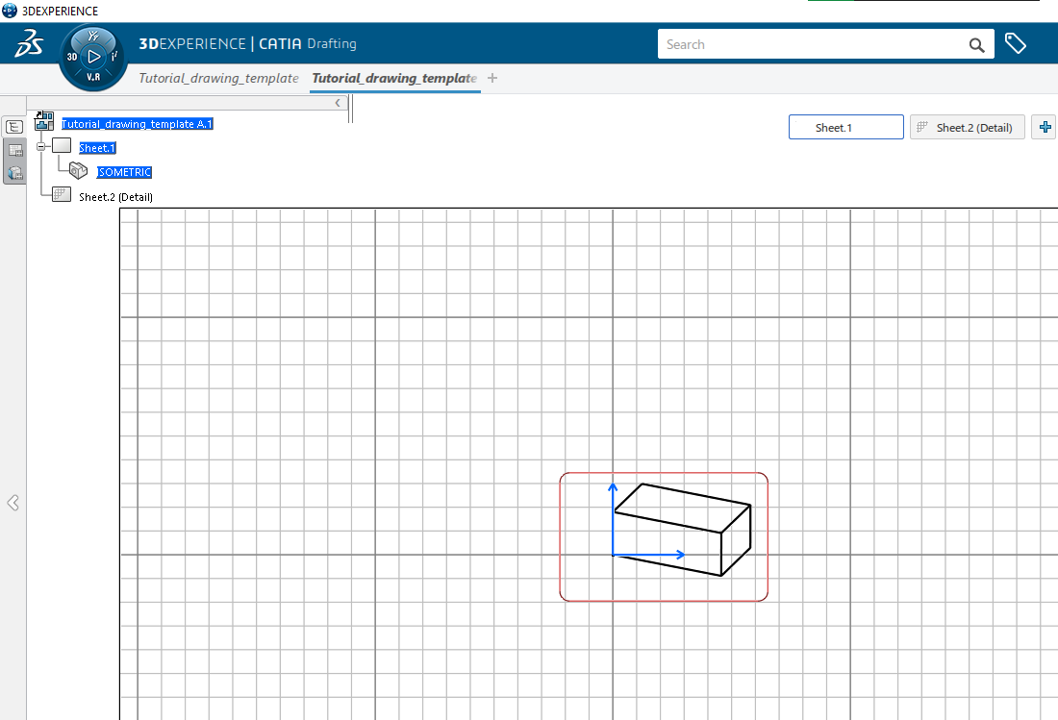Viewport: 1058px width, 720px height.
Task: Switch to the first Tutorial_drawing_template tab
Action: (218, 78)
